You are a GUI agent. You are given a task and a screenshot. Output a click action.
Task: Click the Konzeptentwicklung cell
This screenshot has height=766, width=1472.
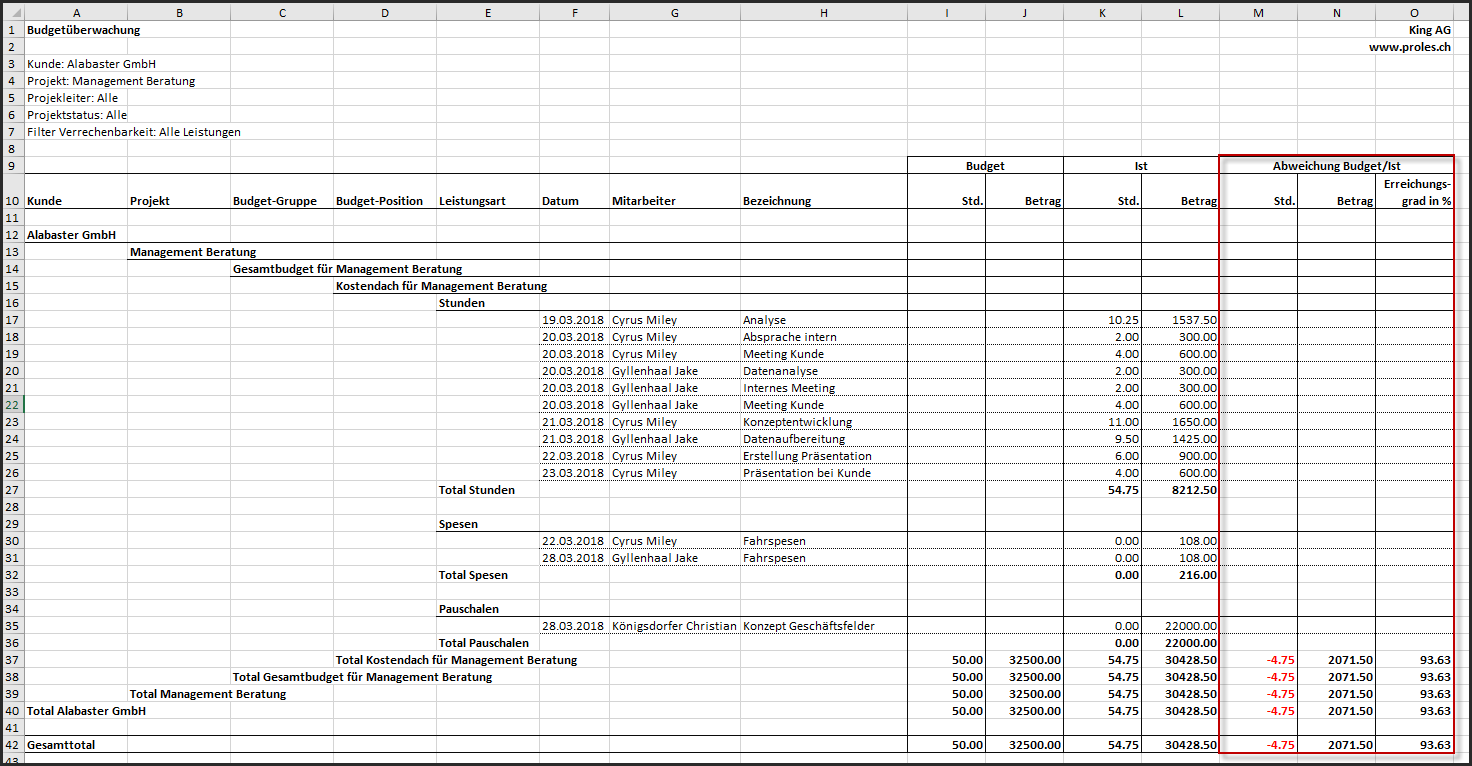[x=797, y=422]
